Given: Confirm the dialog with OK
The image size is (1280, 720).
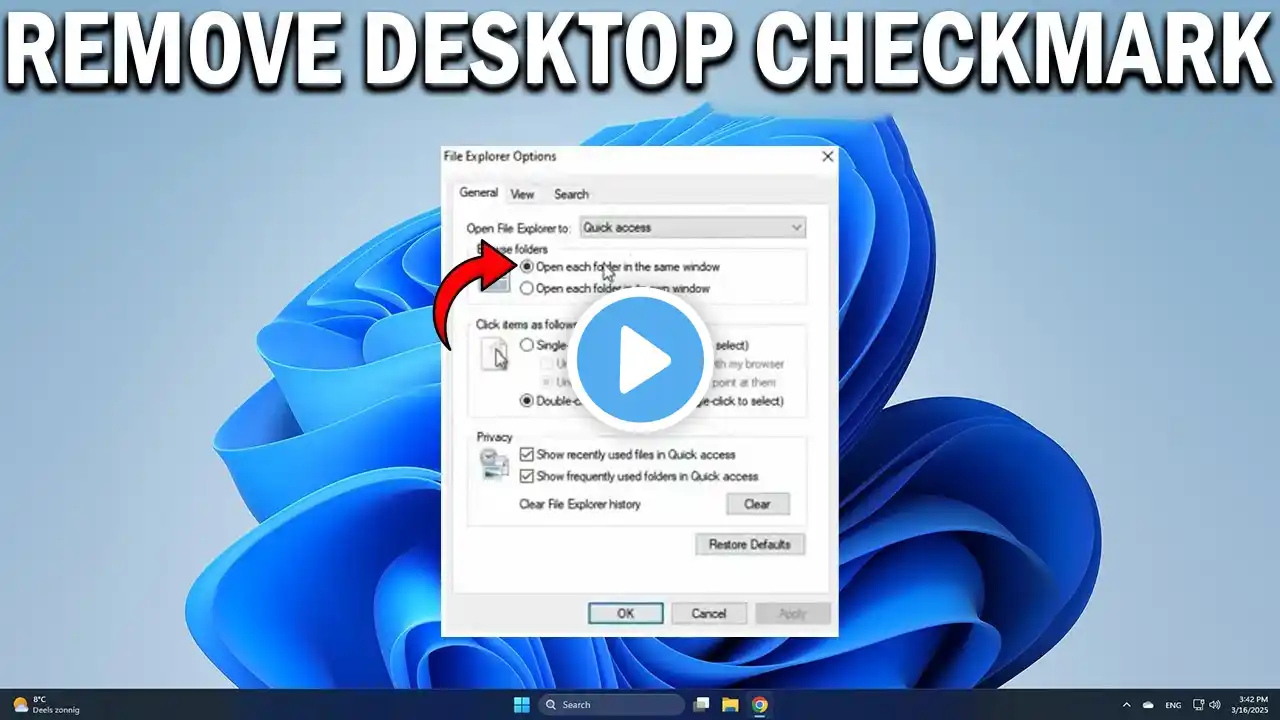Looking at the screenshot, I should pyautogui.click(x=625, y=613).
